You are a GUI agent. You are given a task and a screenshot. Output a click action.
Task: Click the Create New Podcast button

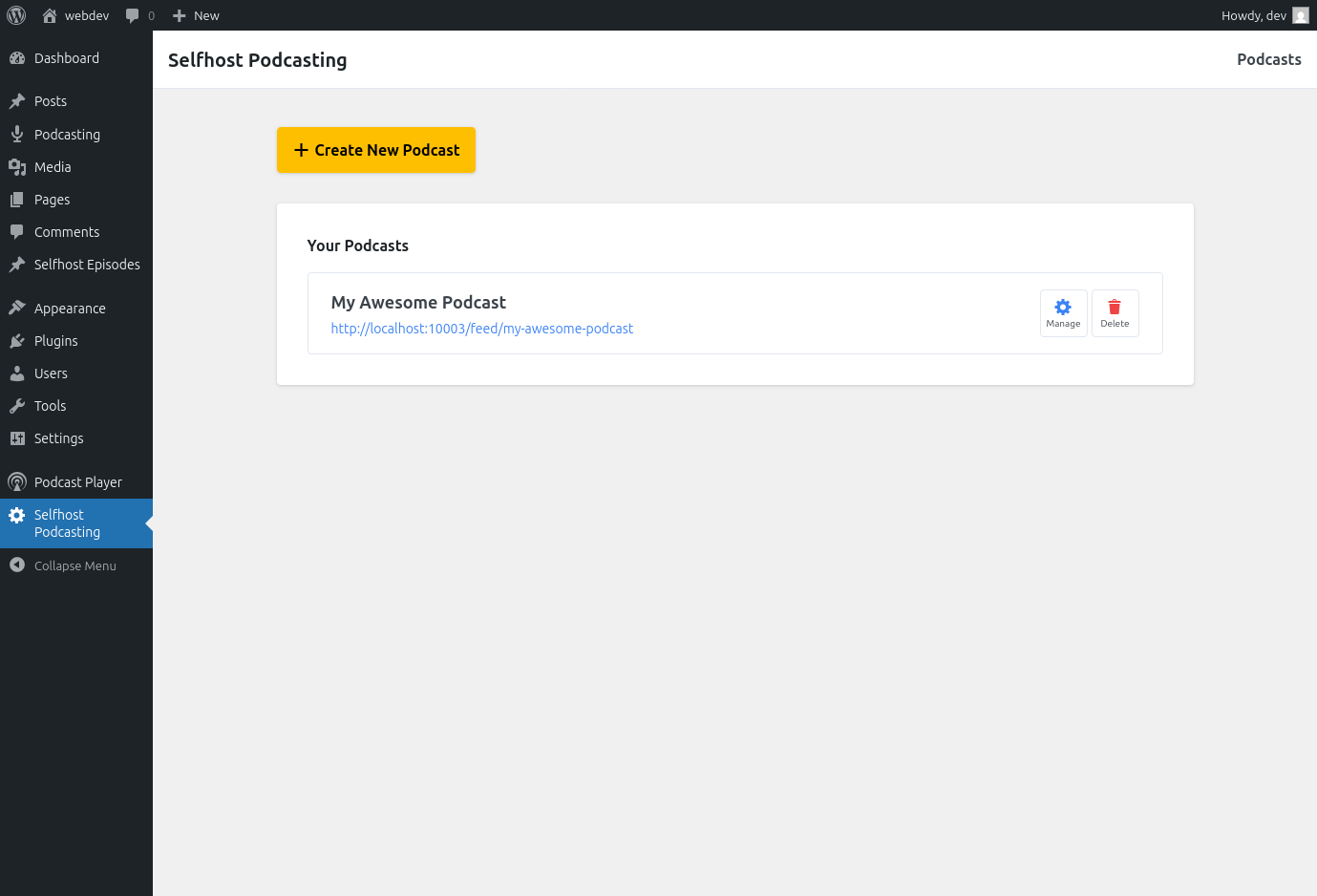376,150
